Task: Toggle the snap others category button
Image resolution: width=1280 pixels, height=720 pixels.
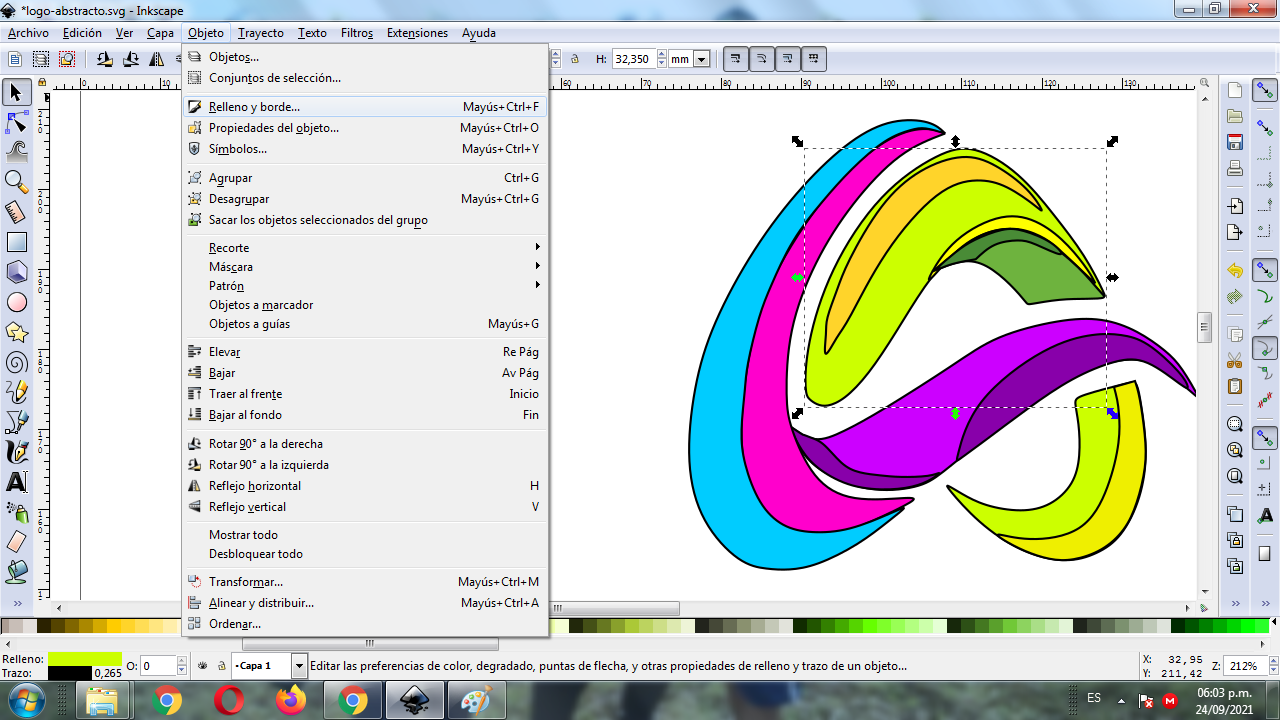Action: [1265, 438]
